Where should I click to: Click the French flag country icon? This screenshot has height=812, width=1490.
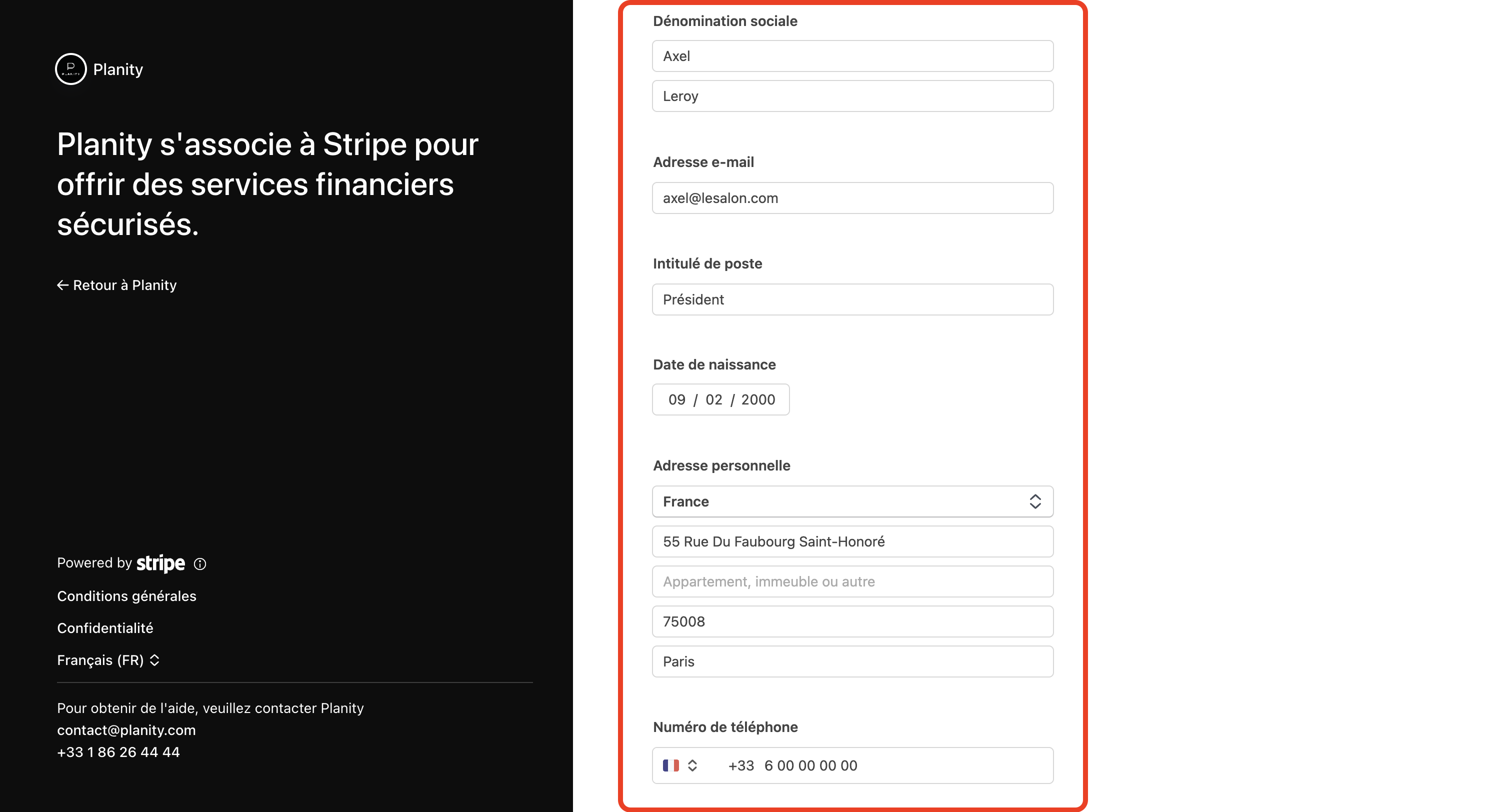[x=671, y=765]
